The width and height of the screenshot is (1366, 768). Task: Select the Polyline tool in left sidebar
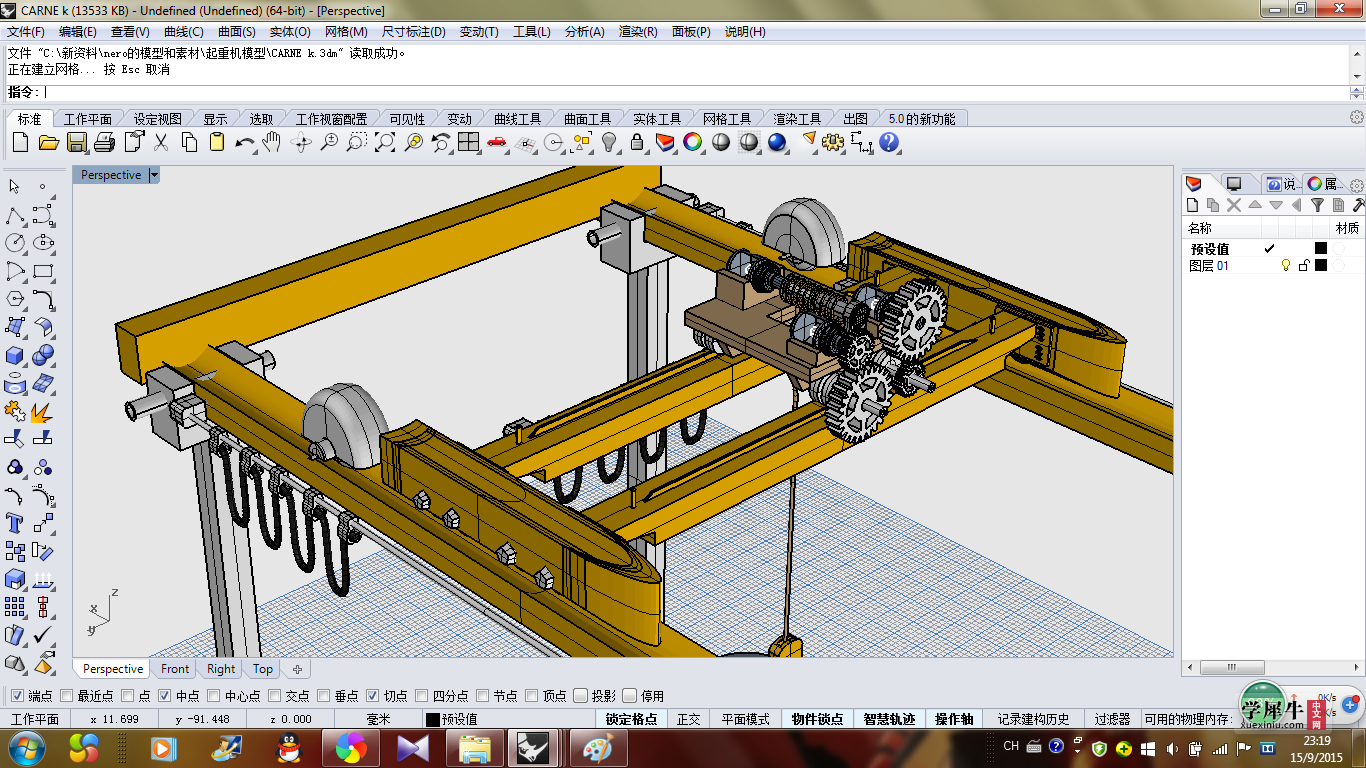tap(15, 215)
